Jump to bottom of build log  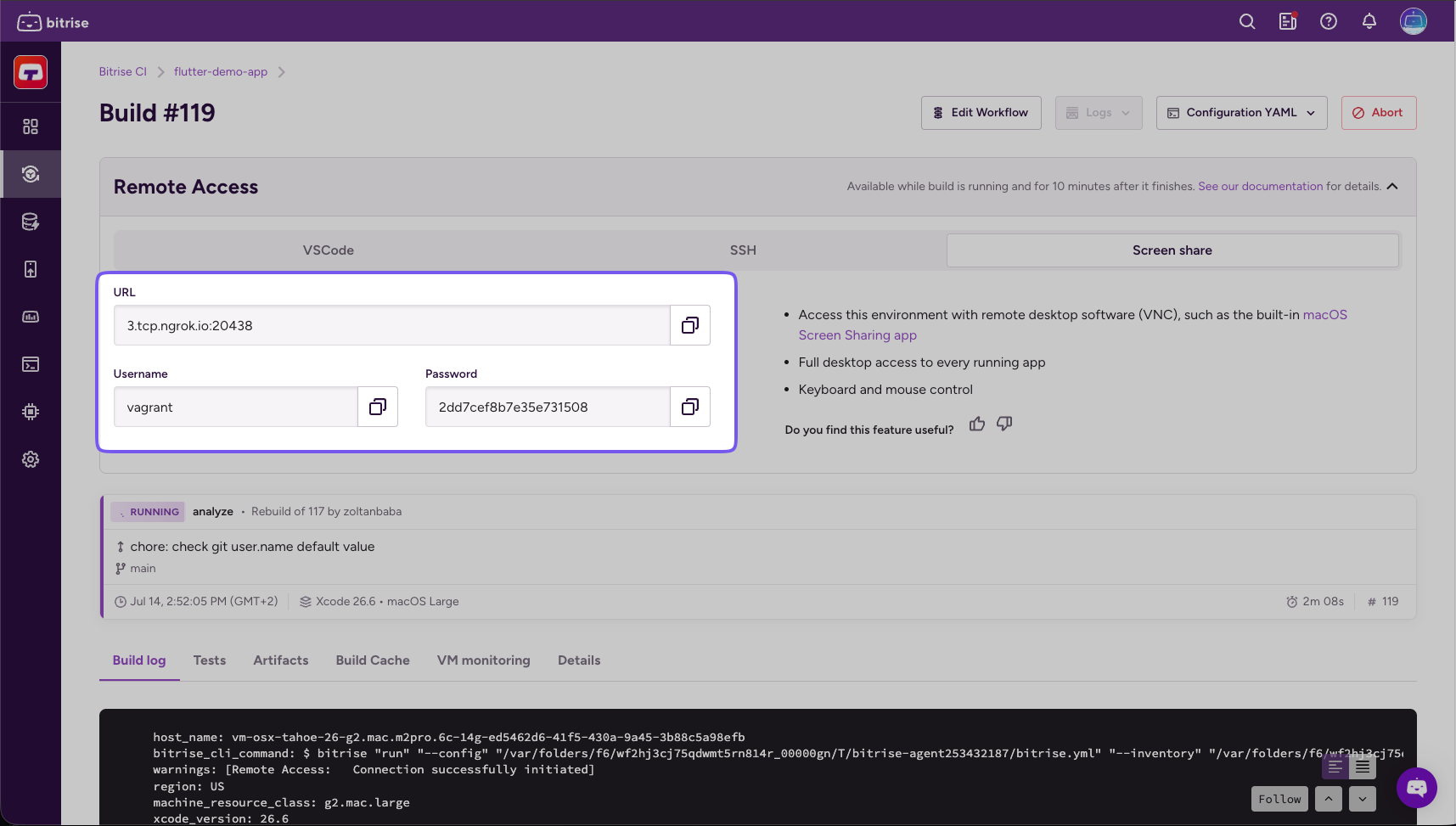click(x=1363, y=799)
